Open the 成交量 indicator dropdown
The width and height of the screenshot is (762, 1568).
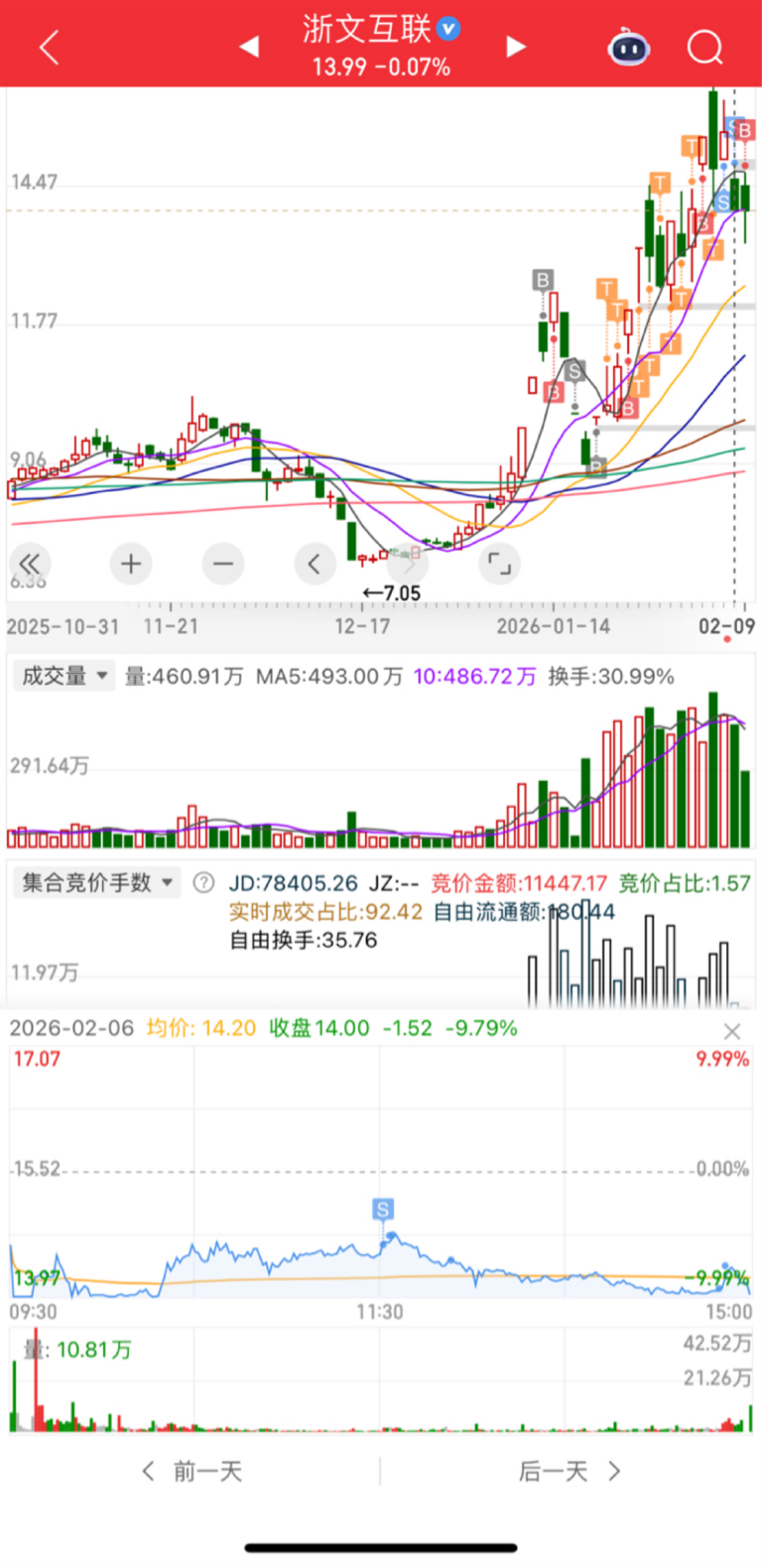pos(63,676)
